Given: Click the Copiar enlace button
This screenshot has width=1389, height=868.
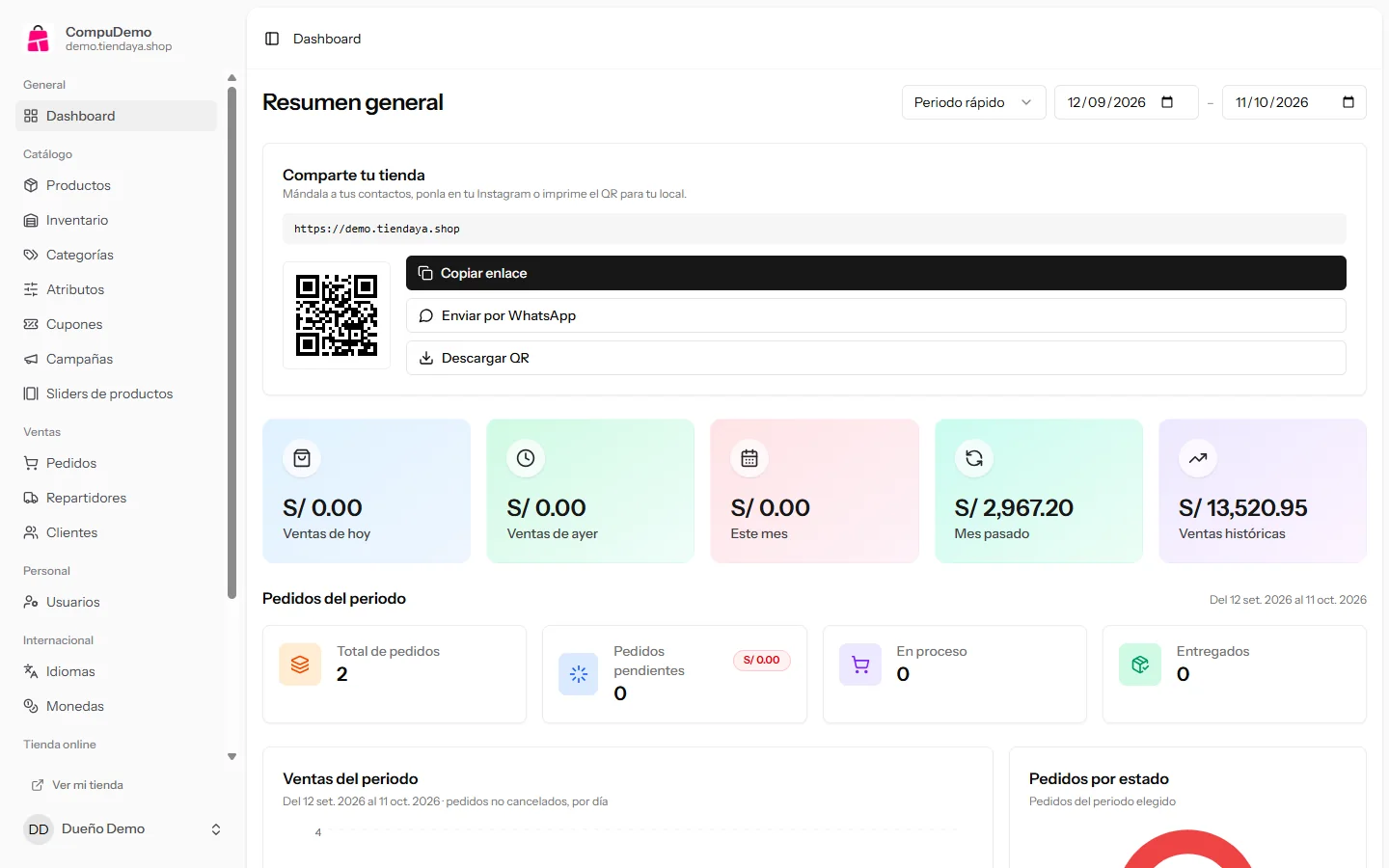Looking at the screenshot, I should pos(876,273).
